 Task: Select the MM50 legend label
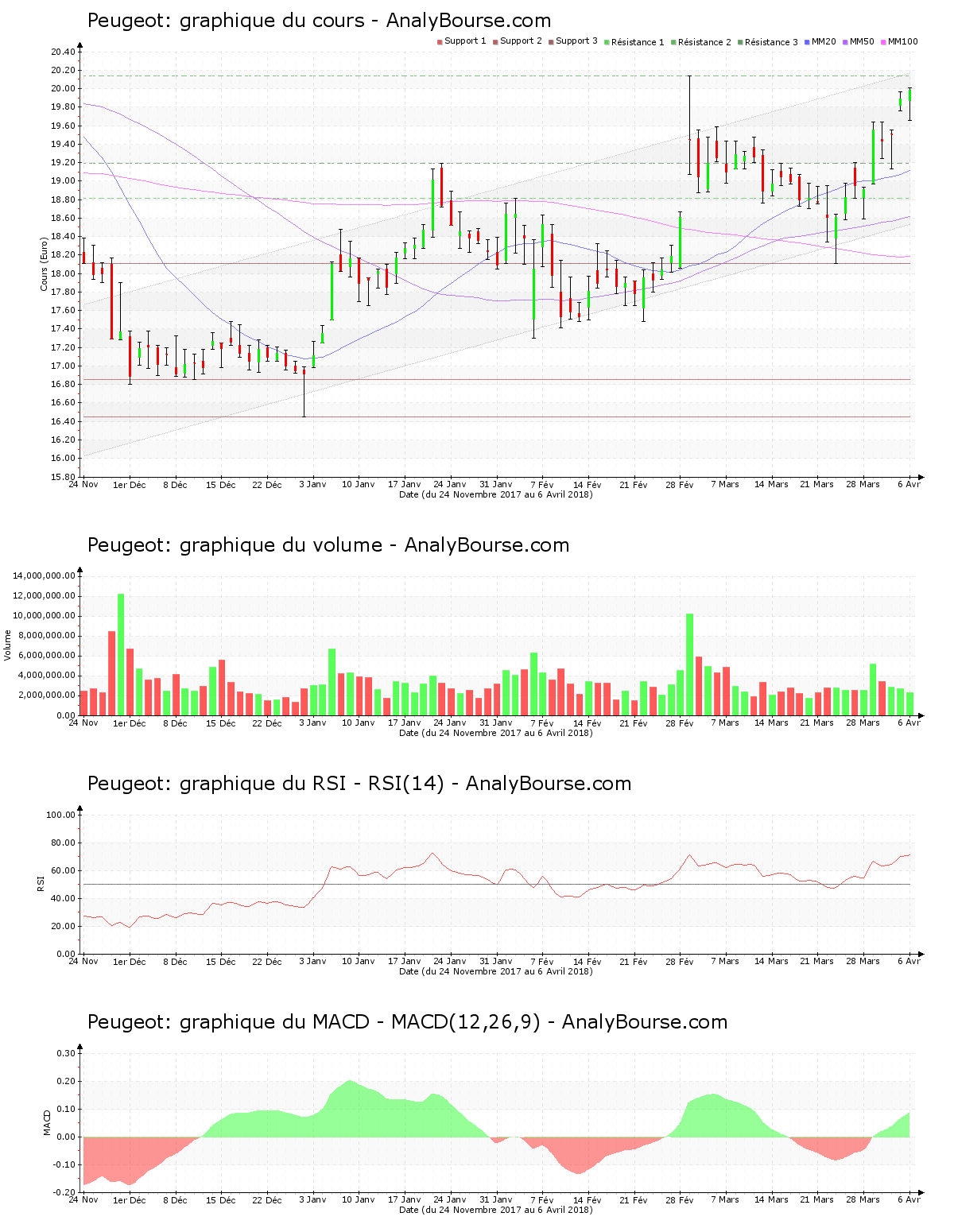pos(862,41)
